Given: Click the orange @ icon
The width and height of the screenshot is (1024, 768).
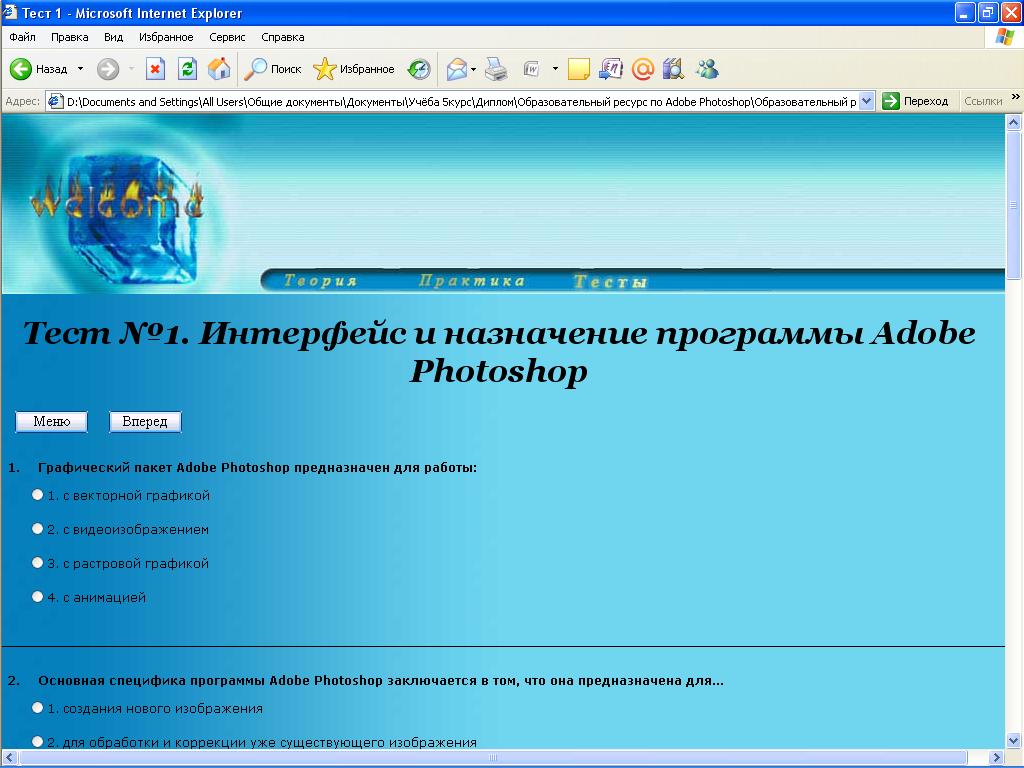Looking at the screenshot, I should pos(643,69).
